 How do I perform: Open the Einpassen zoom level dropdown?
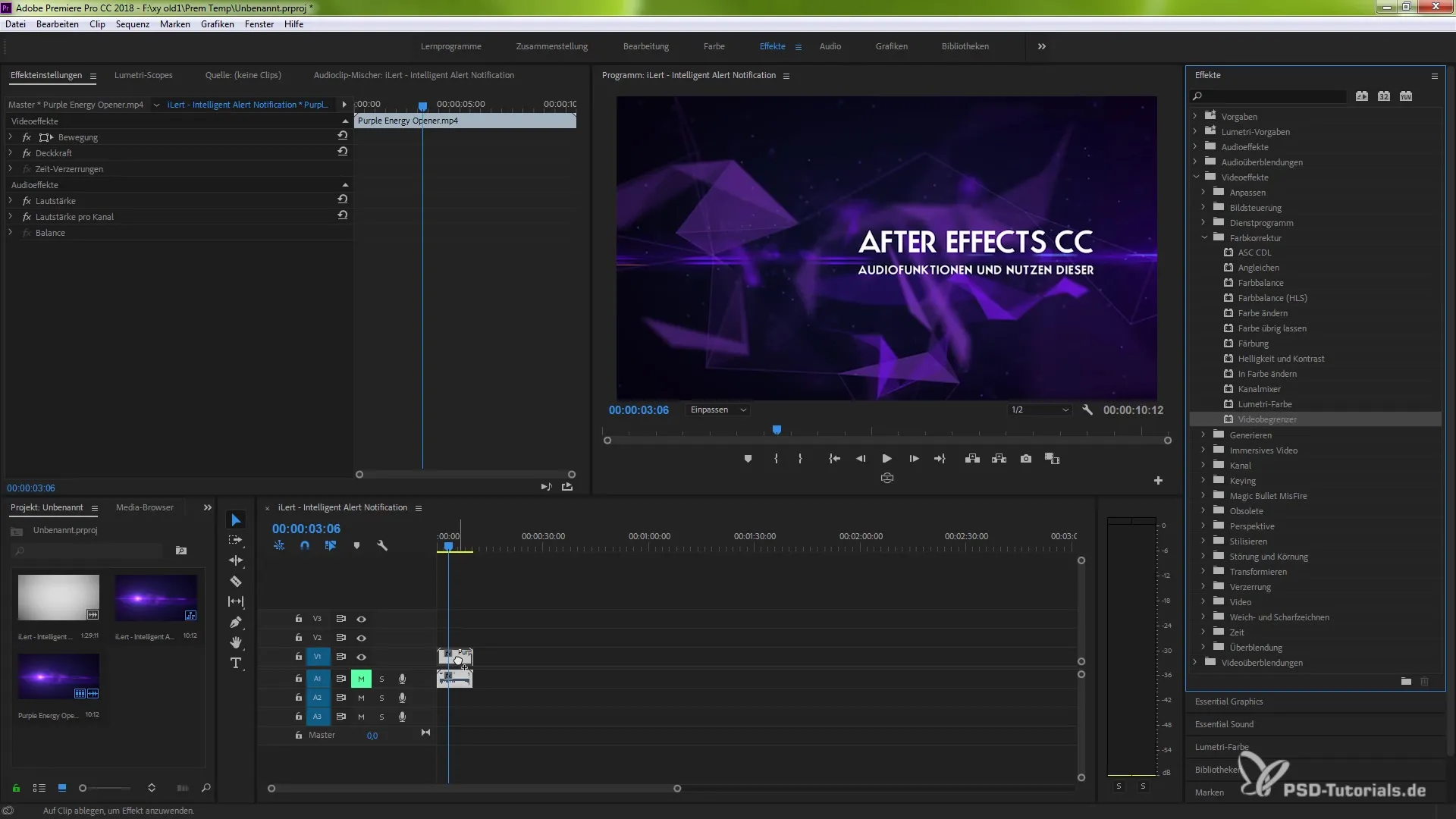coord(718,409)
